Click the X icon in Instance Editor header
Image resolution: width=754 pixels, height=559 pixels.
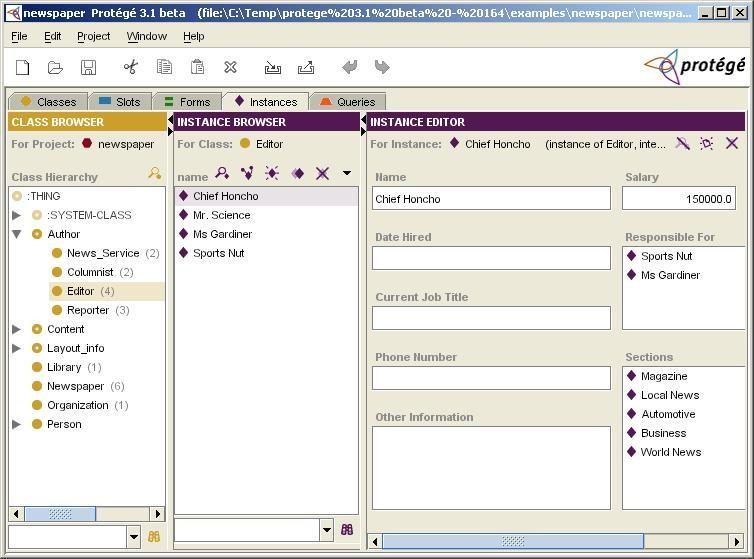click(732, 143)
